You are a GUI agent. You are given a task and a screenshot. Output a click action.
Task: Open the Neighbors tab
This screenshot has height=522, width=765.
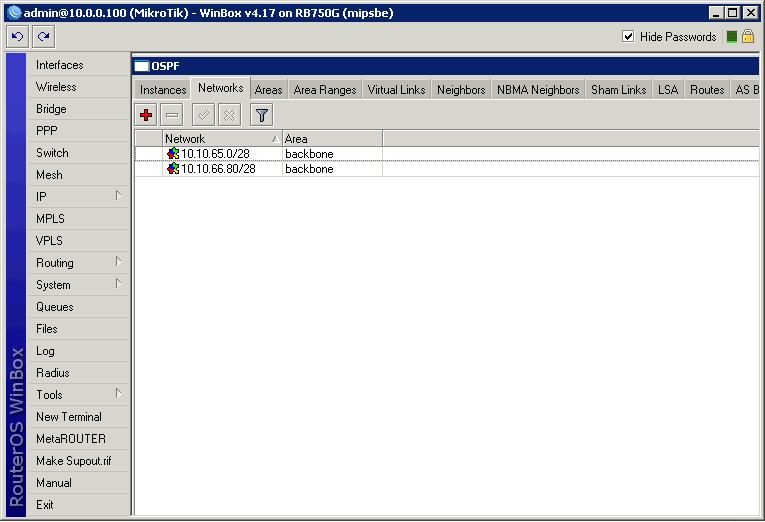pyautogui.click(x=461, y=90)
